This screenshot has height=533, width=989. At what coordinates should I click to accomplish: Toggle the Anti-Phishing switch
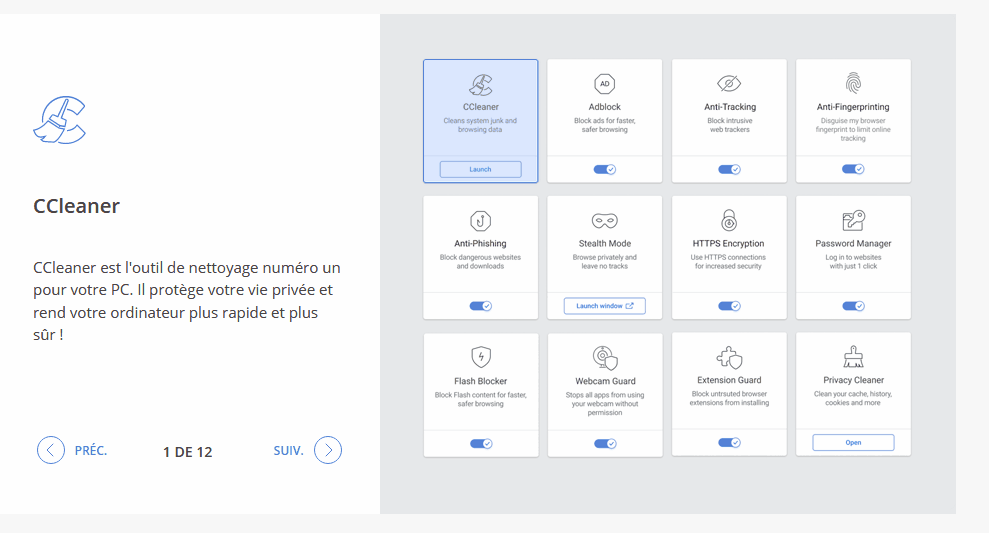[481, 306]
